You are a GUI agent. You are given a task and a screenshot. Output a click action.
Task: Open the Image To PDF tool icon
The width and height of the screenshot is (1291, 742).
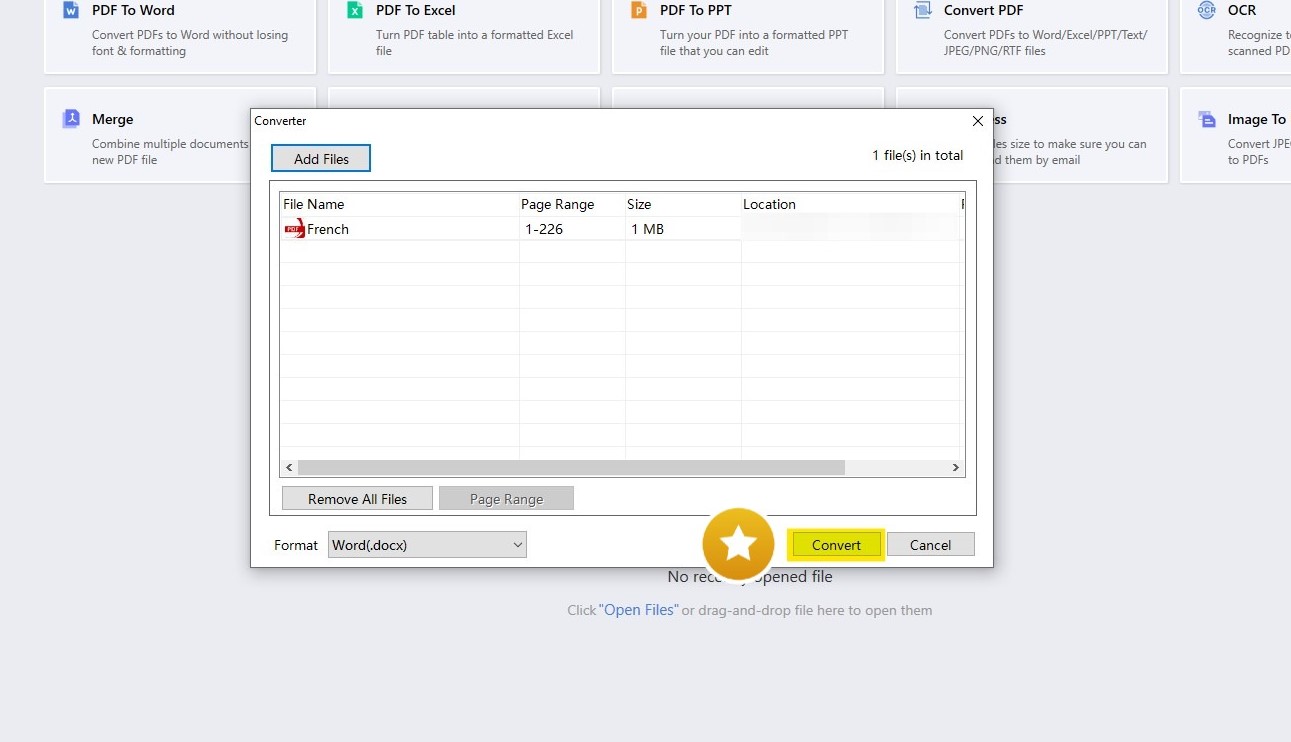1207,119
